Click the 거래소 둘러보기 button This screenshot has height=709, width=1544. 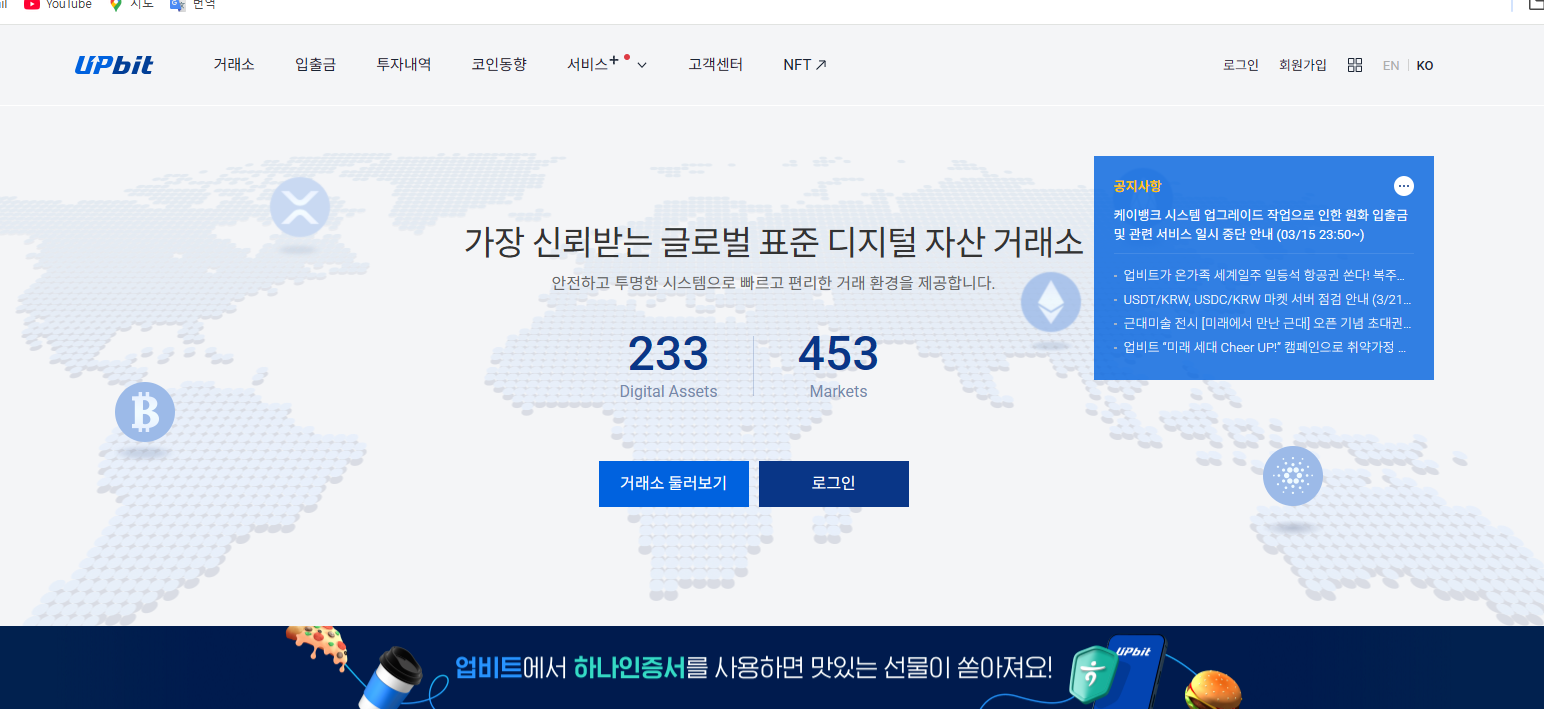tap(674, 484)
